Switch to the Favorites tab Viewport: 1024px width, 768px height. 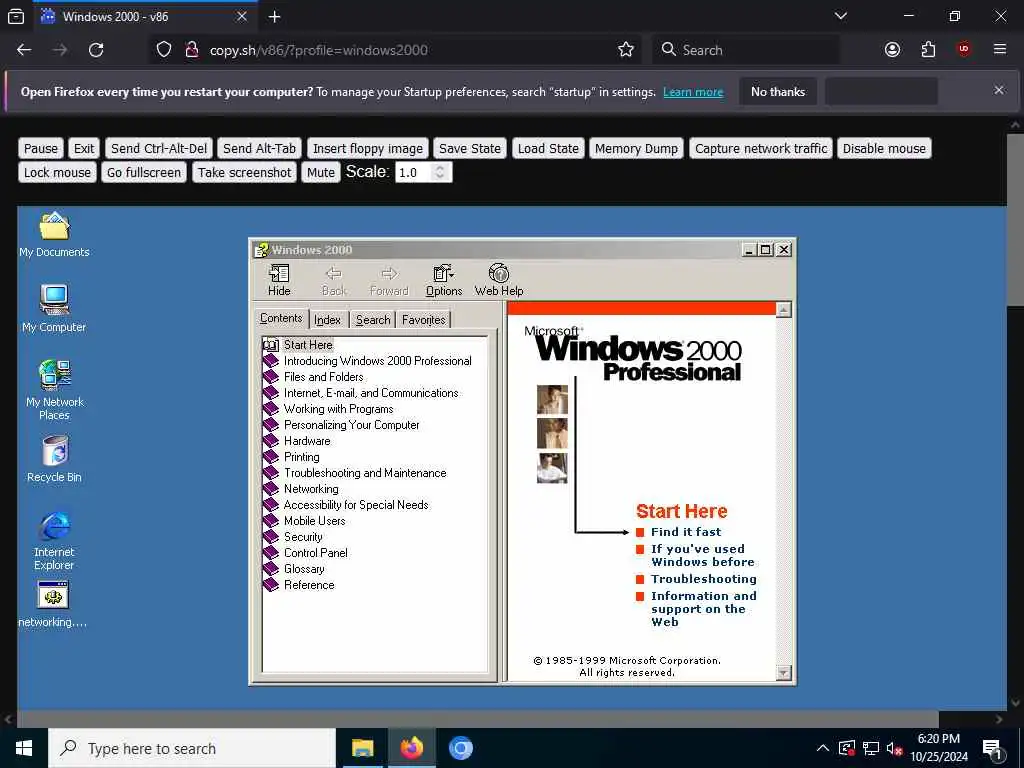423,319
